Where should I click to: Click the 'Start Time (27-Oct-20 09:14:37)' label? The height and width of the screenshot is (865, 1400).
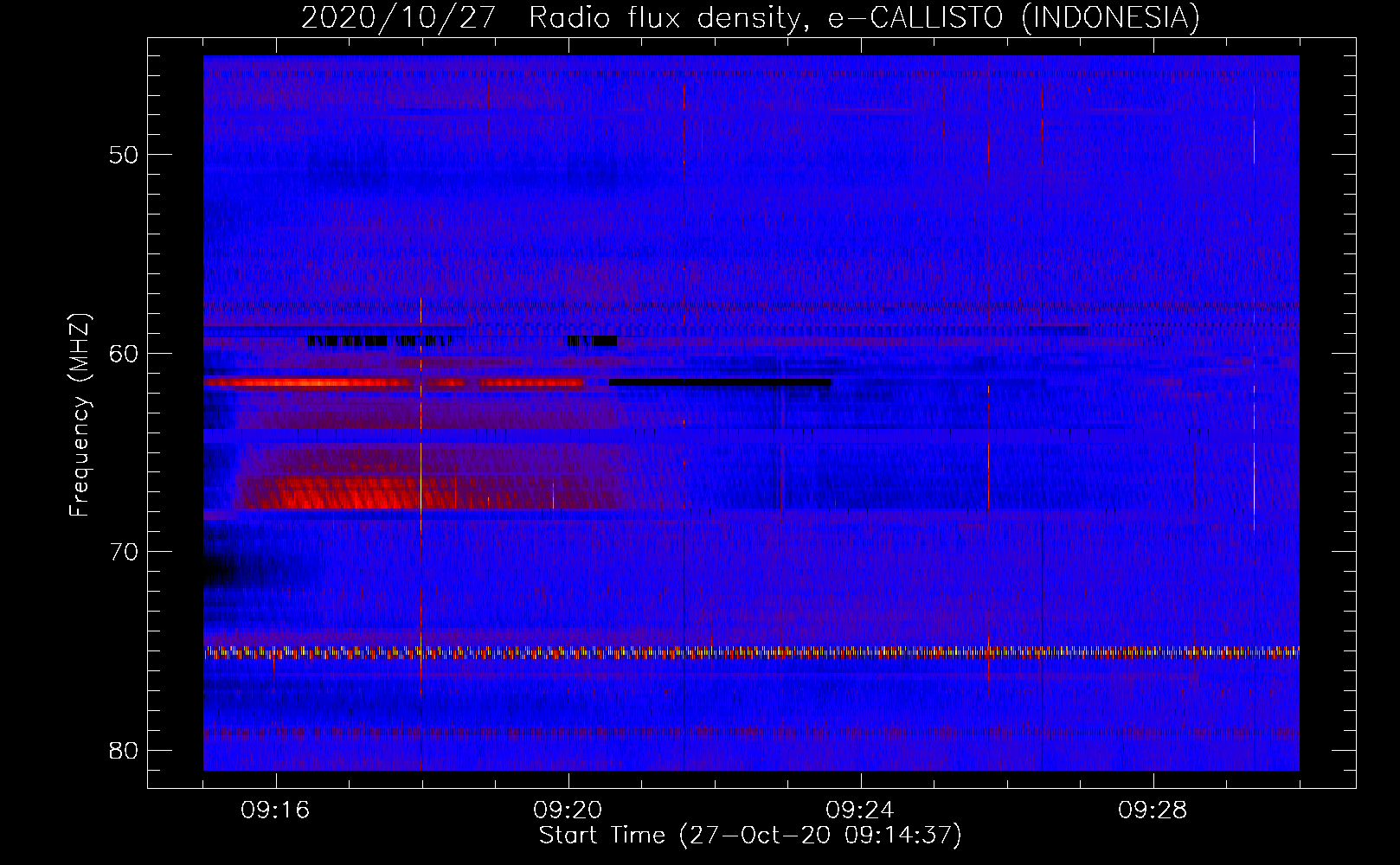(x=750, y=836)
